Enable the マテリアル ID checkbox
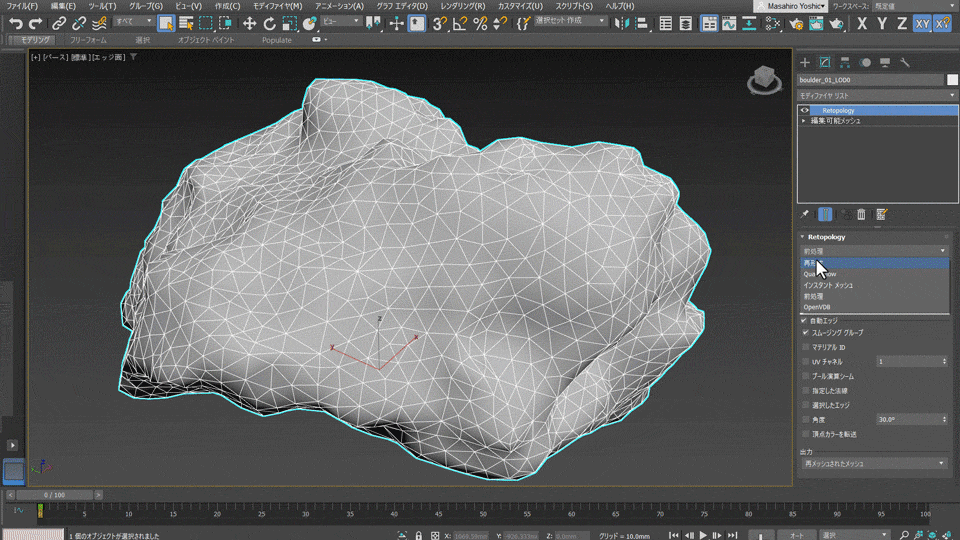Image resolution: width=960 pixels, height=540 pixels. click(x=805, y=347)
